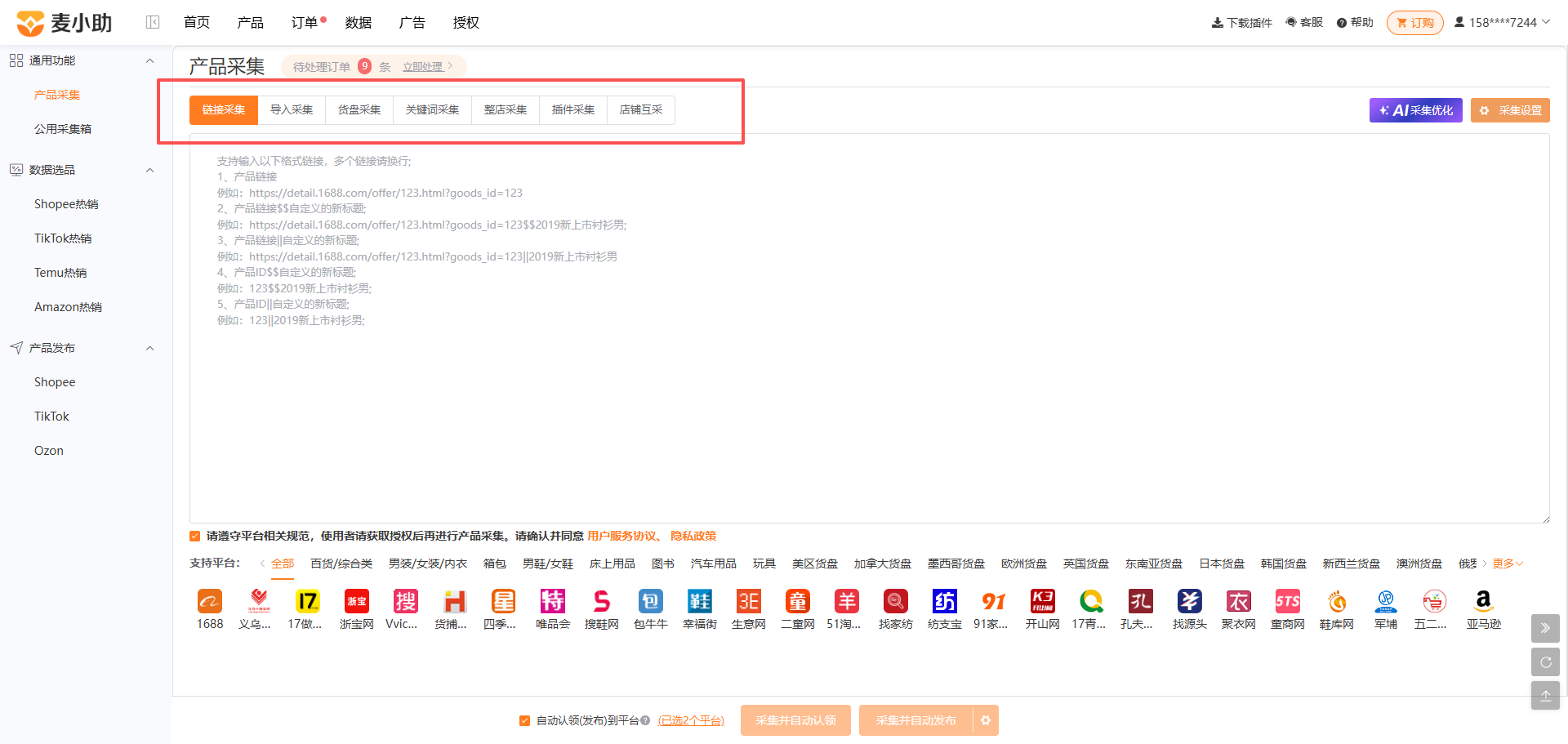The height and width of the screenshot is (744, 1568).
Task: Filter platforms by 男装/女装/内衣 category
Action: click(428, 564)
